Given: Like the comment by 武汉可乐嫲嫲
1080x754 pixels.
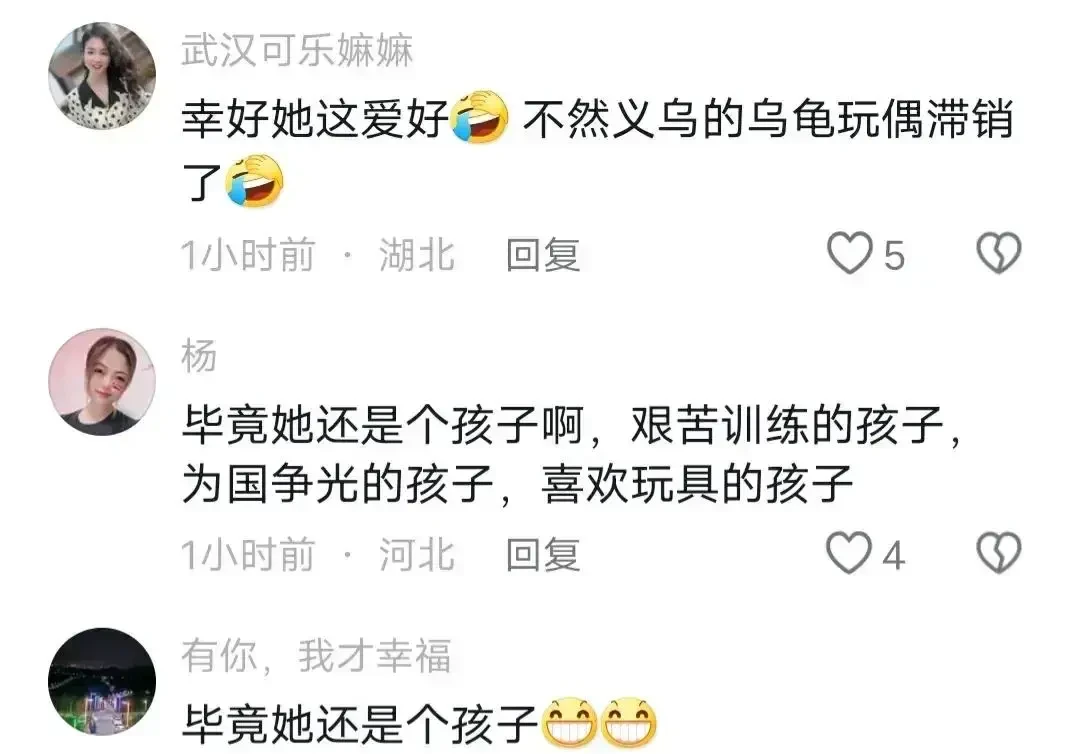Looking at the screenshot, I should click(x=849, y=253).
